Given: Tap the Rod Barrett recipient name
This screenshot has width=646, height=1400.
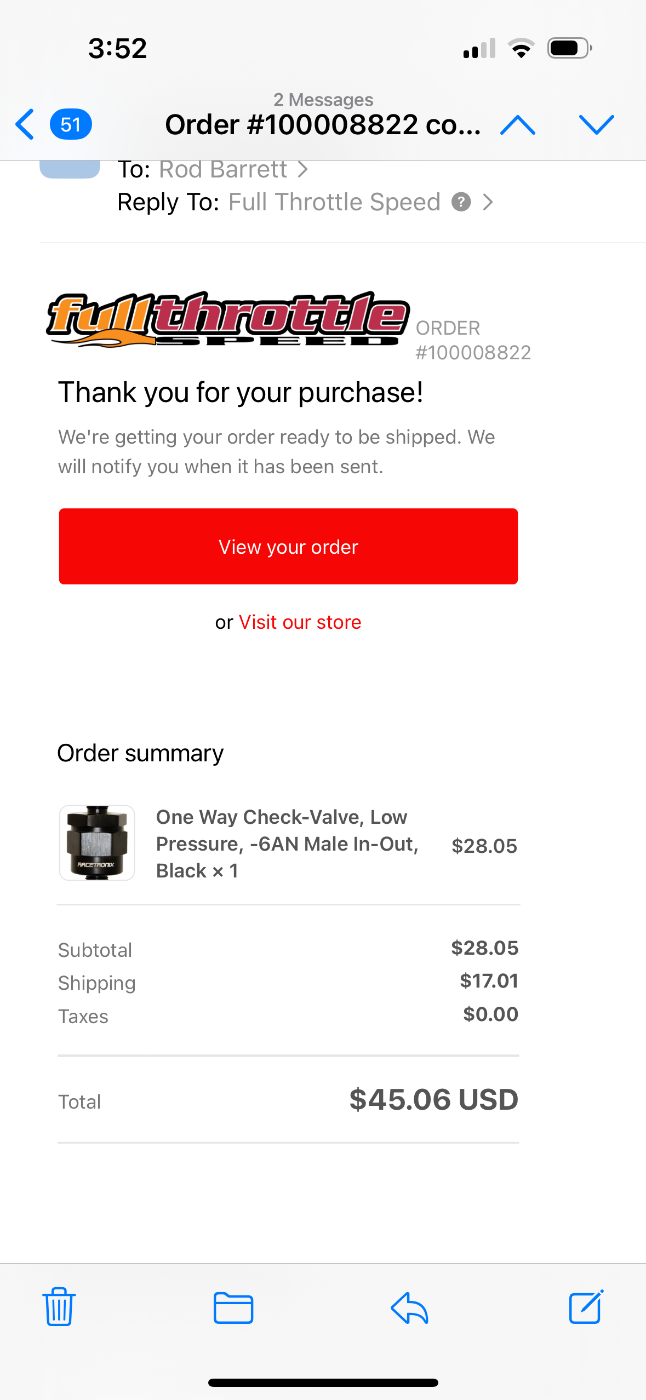Looking at the screenshot, I should pos(223,170).
